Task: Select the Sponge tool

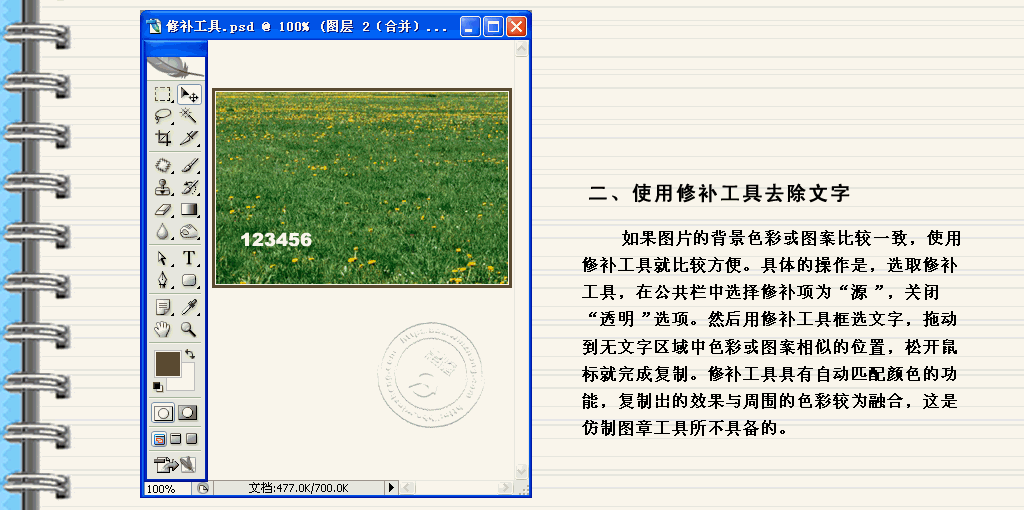Action: point(189,231)
